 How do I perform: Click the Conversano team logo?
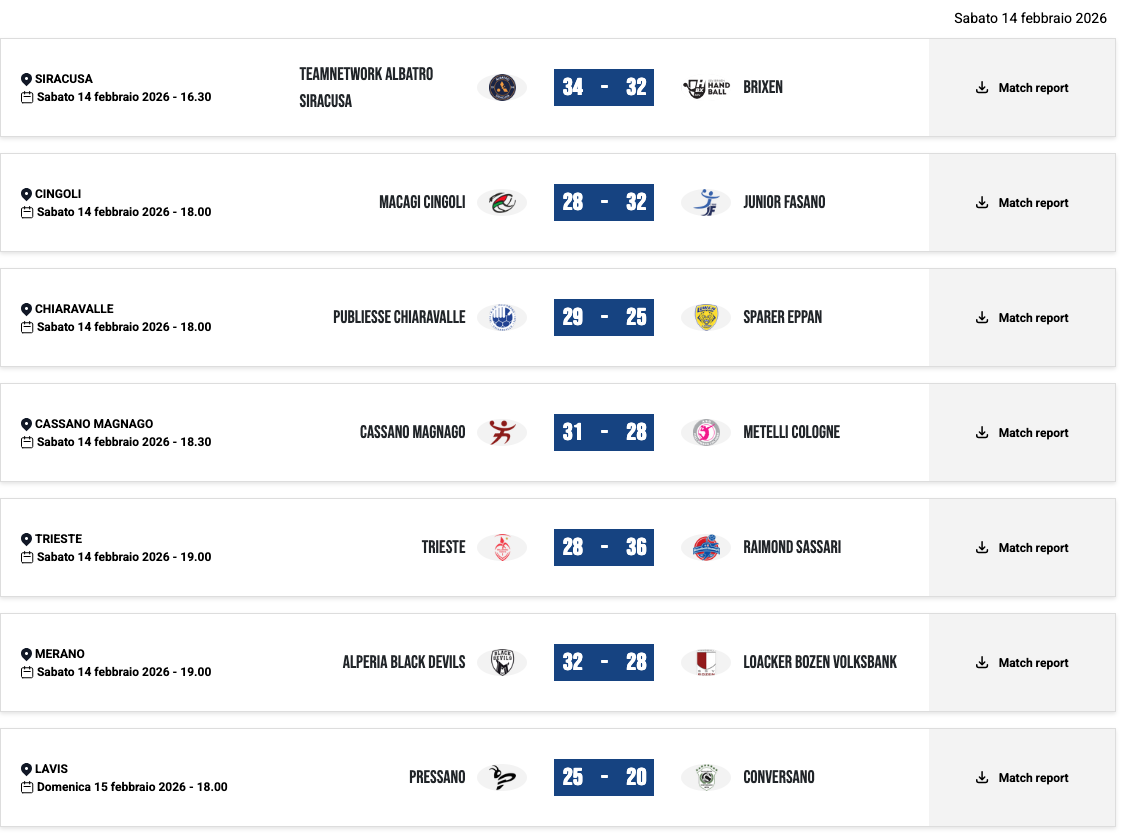706,777
